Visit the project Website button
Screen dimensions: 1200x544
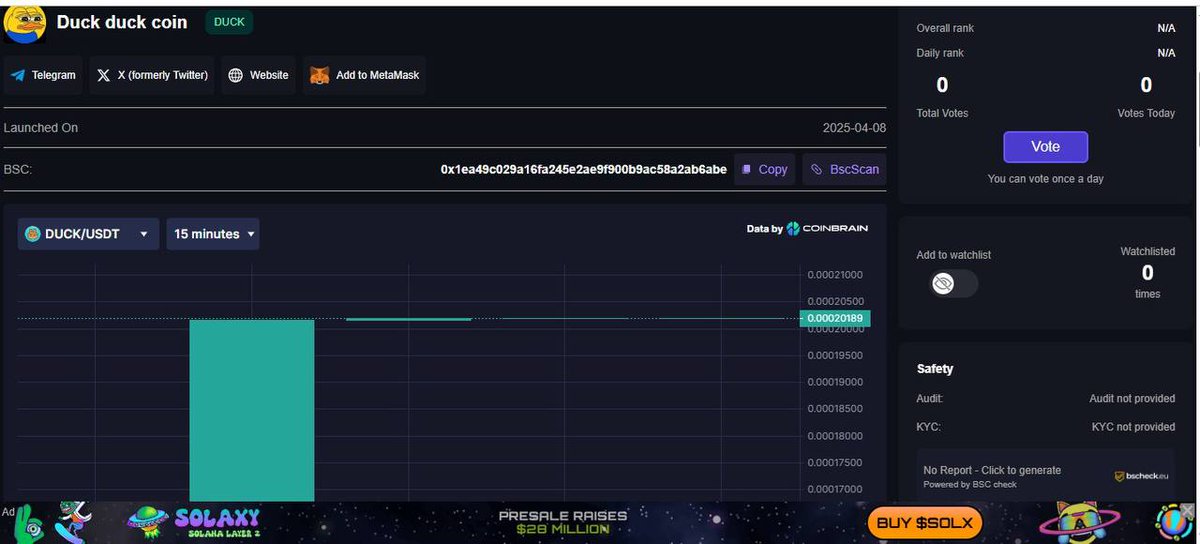click(258, 75)
